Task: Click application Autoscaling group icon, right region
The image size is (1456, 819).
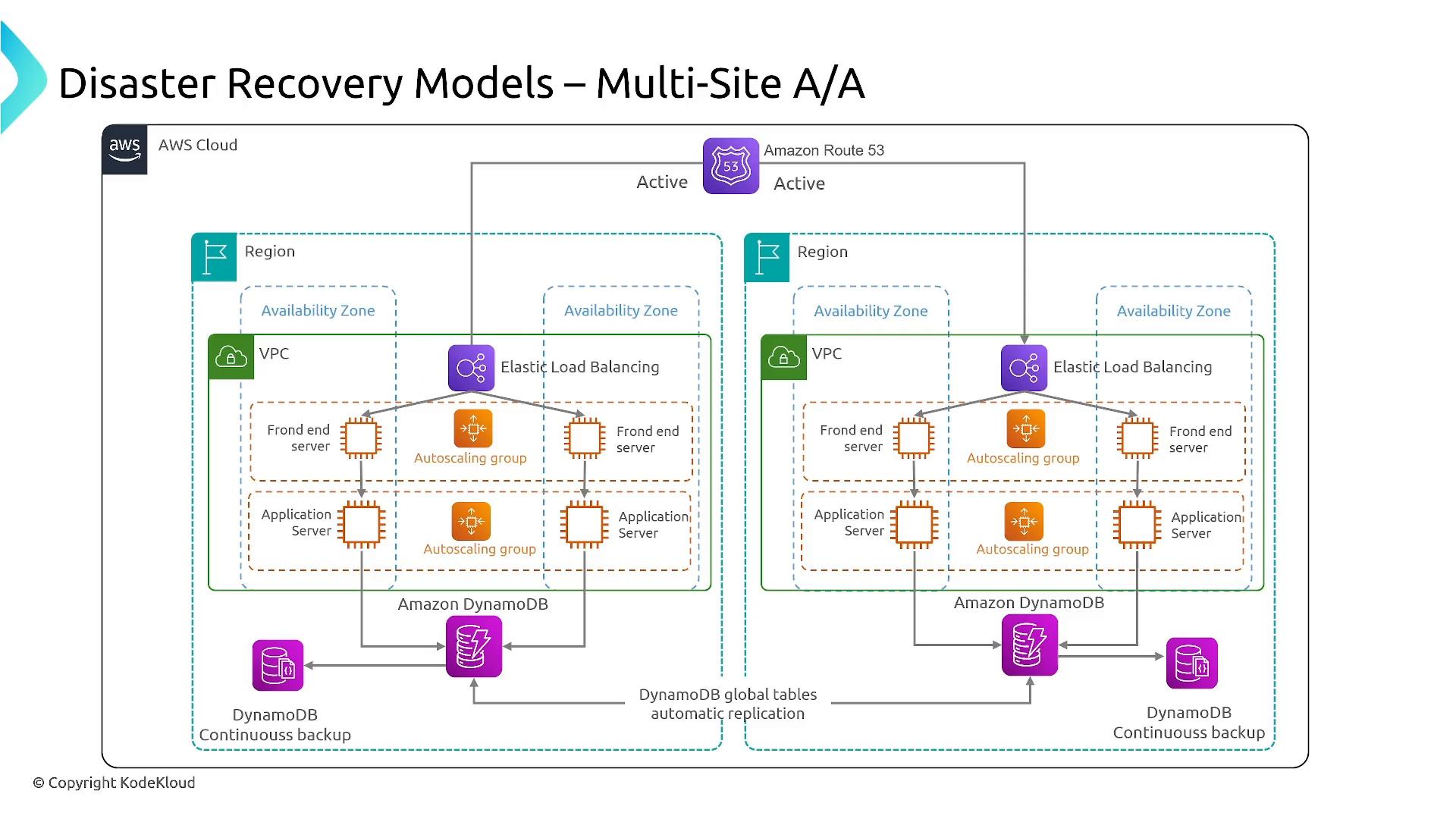Action: pos(1024,521)
